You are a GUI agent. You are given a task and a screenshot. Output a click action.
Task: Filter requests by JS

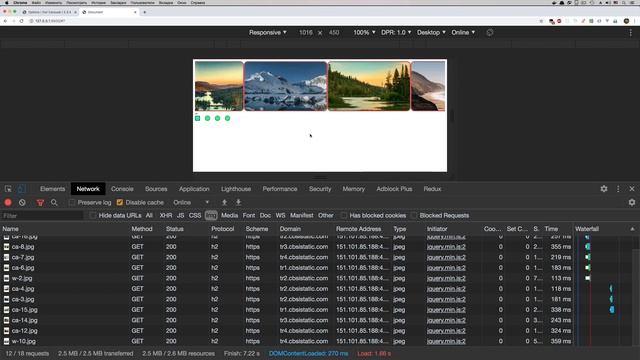tap(180, 216)
